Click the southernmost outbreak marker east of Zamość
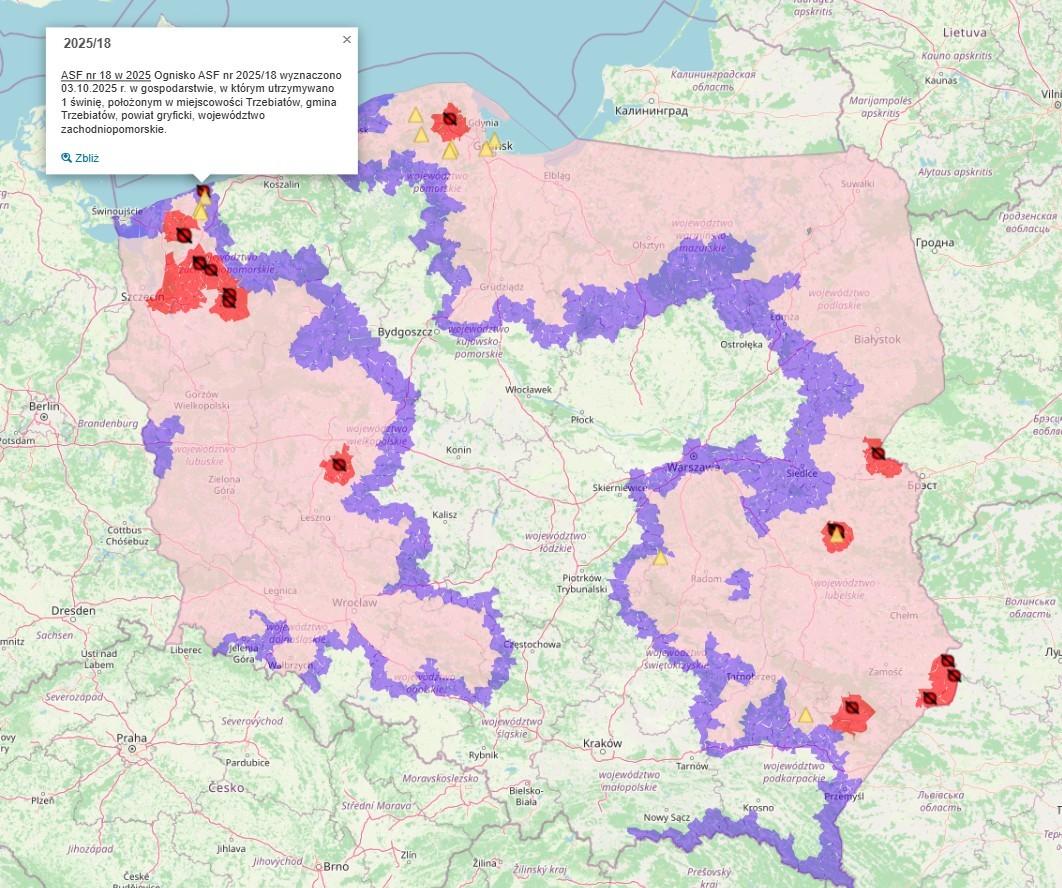1062x888 pixels. coord(929,697)
